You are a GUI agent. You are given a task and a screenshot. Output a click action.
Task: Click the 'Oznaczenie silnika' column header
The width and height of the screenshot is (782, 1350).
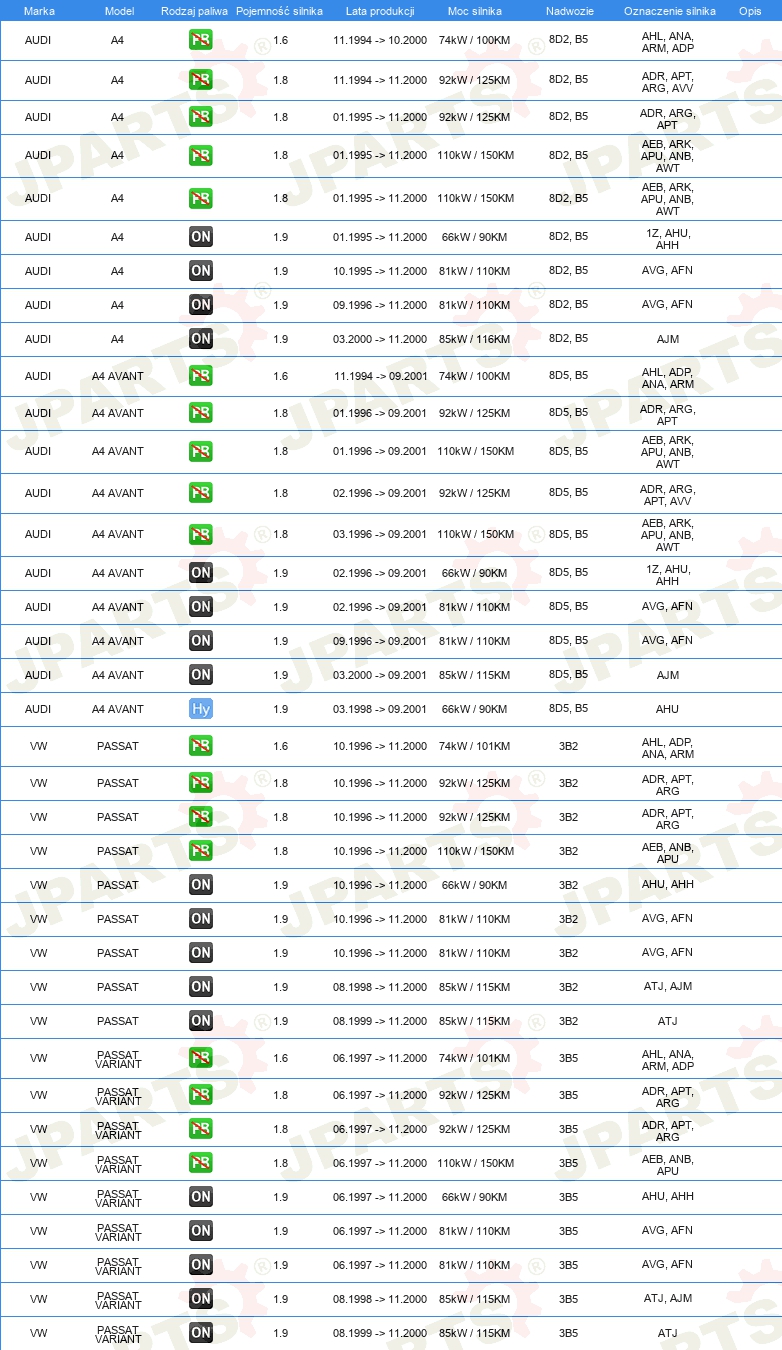click(669, 11)
